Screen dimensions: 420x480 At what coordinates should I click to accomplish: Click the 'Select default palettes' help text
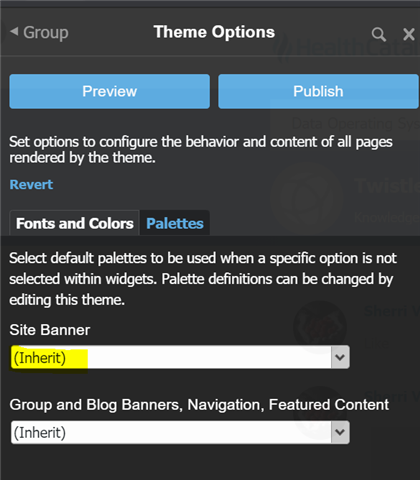[x=203, y=279]
